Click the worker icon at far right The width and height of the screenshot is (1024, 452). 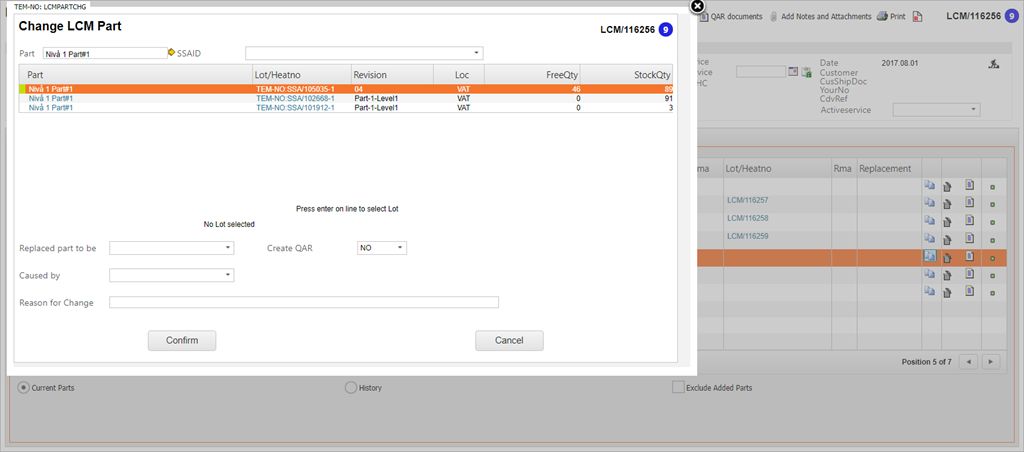coord(993,65)
